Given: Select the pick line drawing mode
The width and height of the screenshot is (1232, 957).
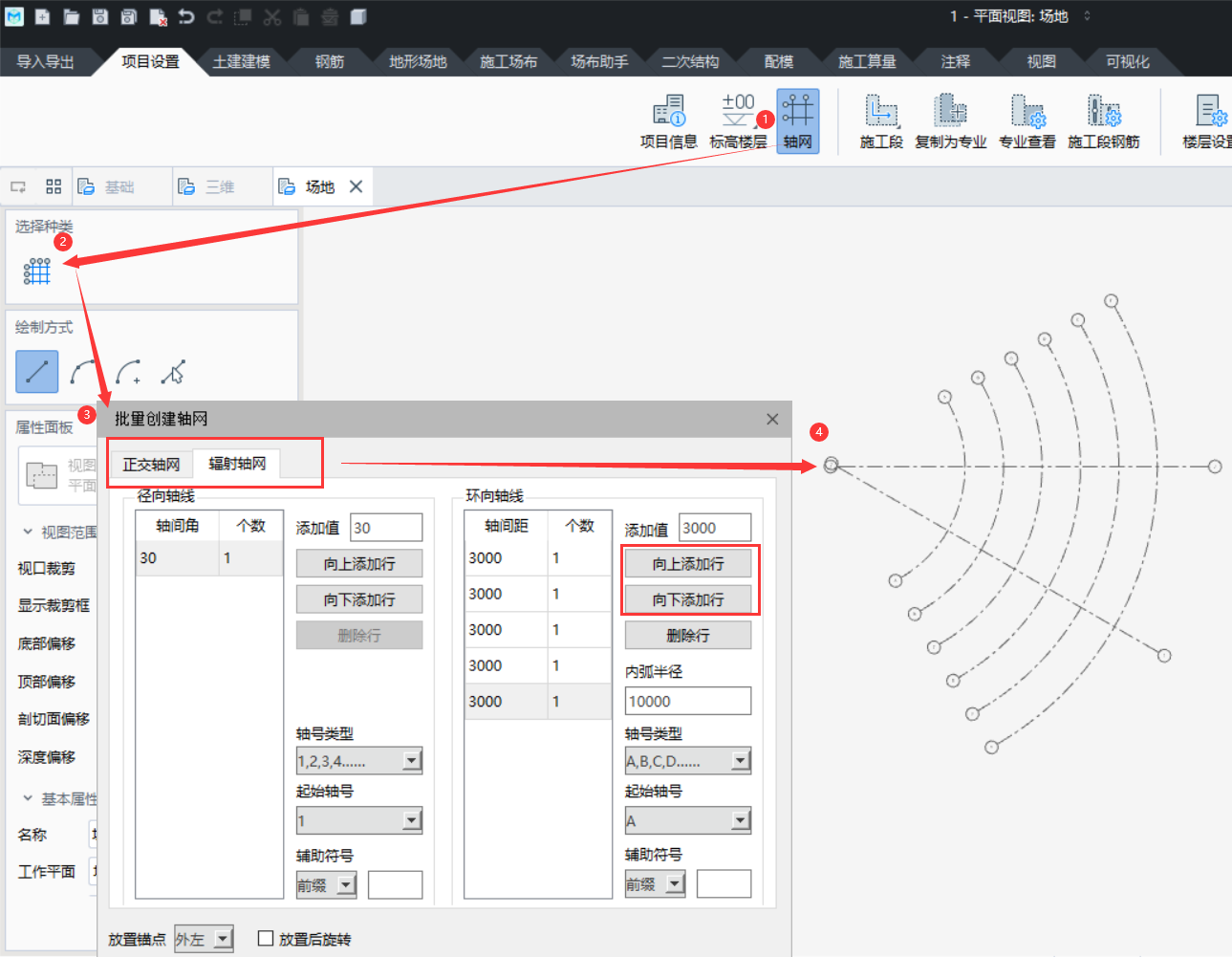Looking at the screenshot, I should 173,371.
